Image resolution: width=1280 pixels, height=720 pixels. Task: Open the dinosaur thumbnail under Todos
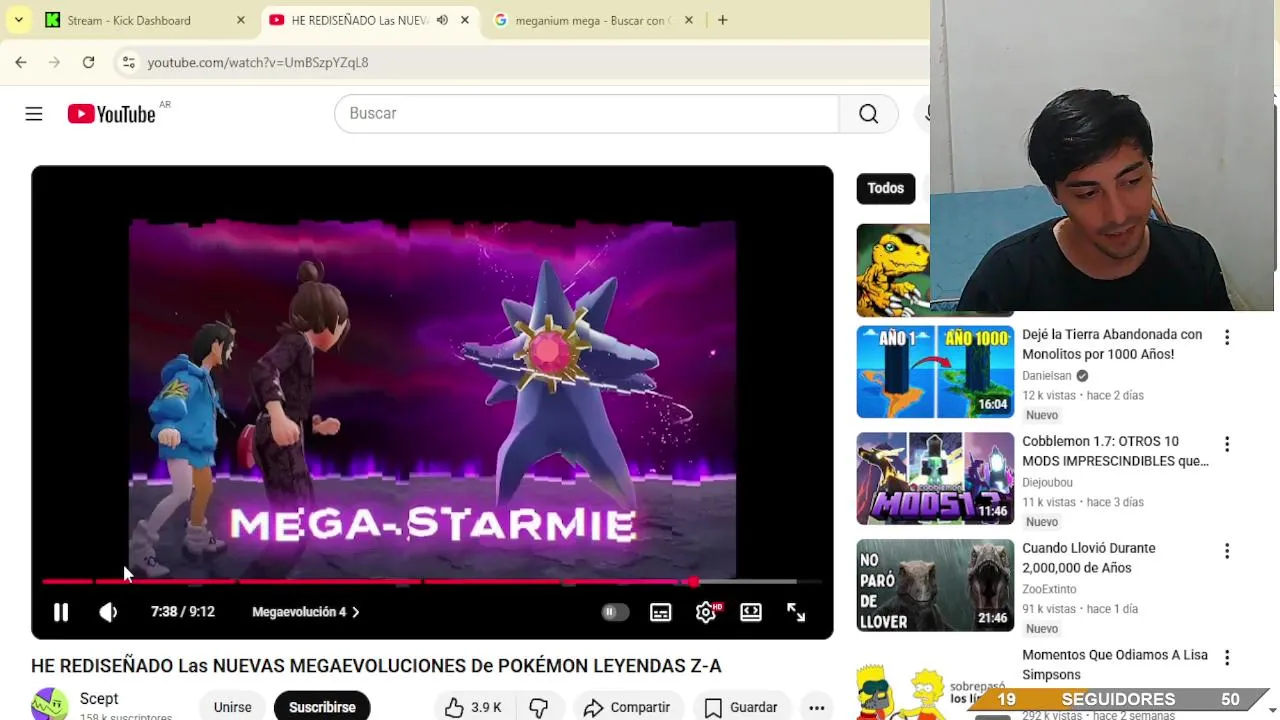coord(893,270)
